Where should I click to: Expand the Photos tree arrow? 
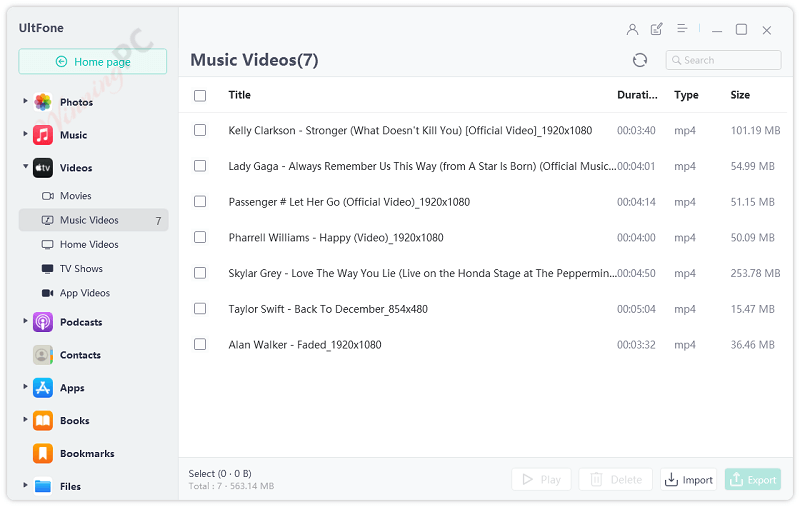(25, 101)
